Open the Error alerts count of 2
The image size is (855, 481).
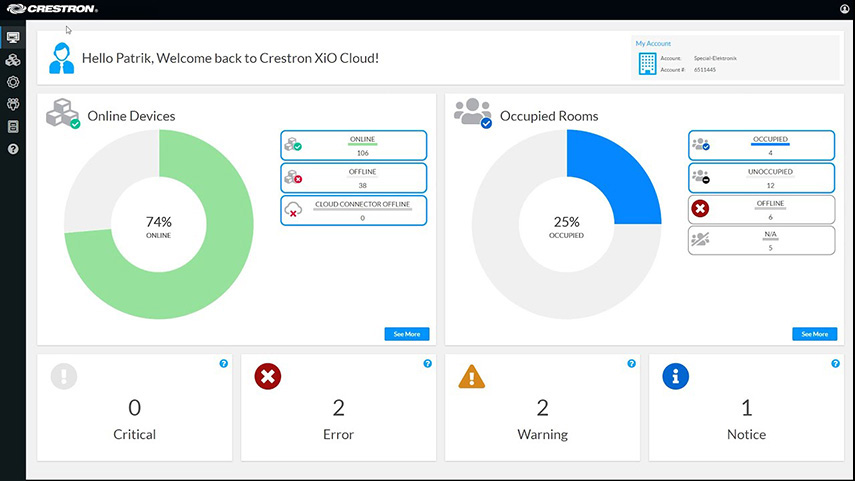(x=338, y=407)
